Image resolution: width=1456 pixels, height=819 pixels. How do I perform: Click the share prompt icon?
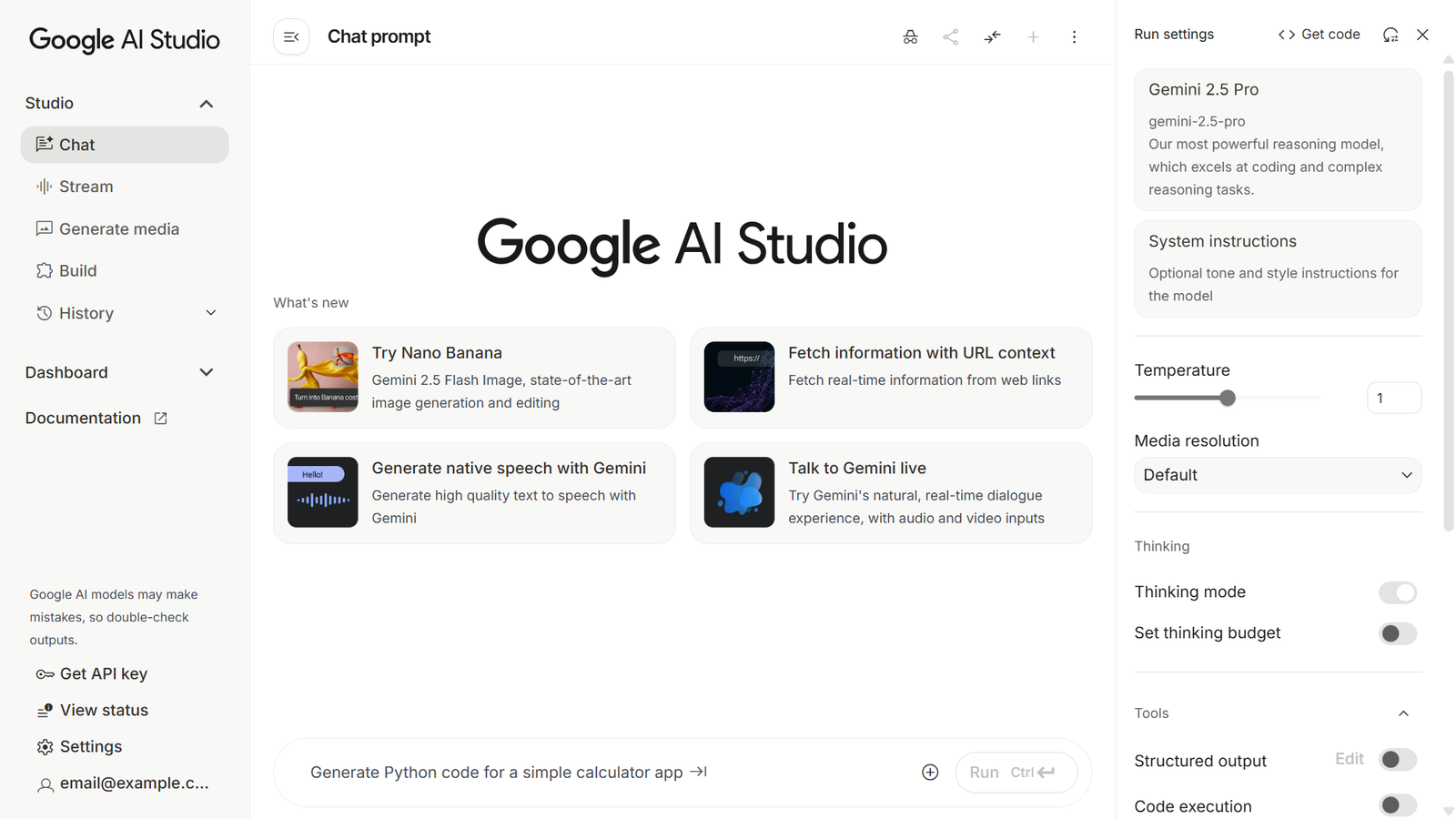coord(951,37)
